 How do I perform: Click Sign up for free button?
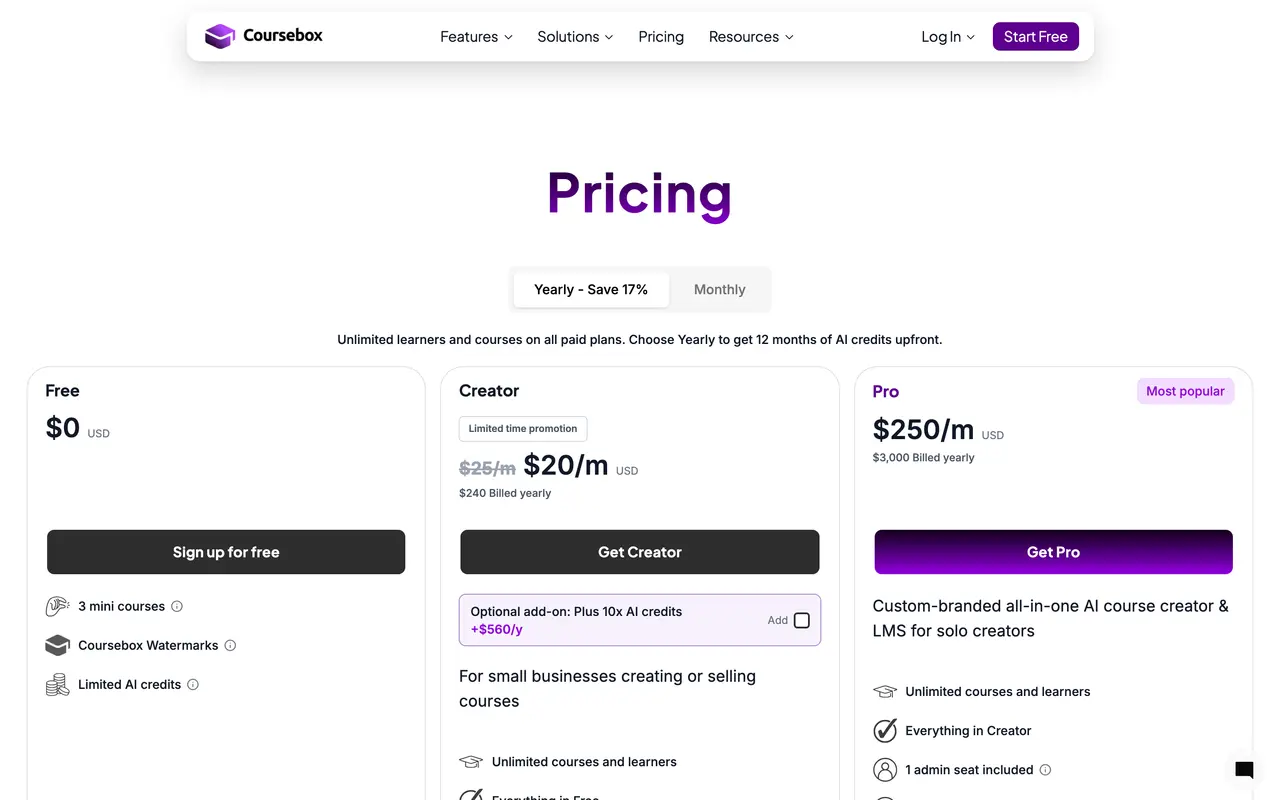(226, 552)
